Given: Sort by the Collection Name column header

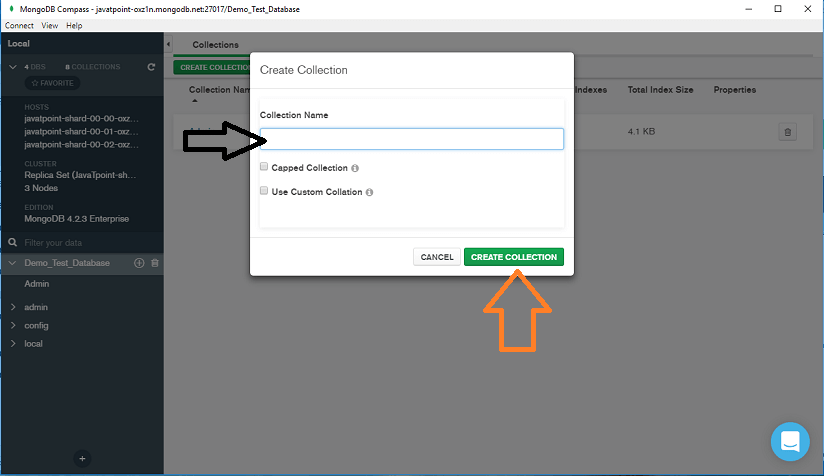Looking at the screenshot, I should [219, 90].
